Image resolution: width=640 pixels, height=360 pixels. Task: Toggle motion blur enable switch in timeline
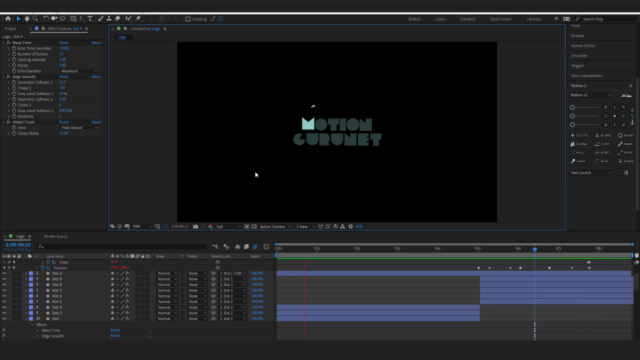(x=255, y=247)
